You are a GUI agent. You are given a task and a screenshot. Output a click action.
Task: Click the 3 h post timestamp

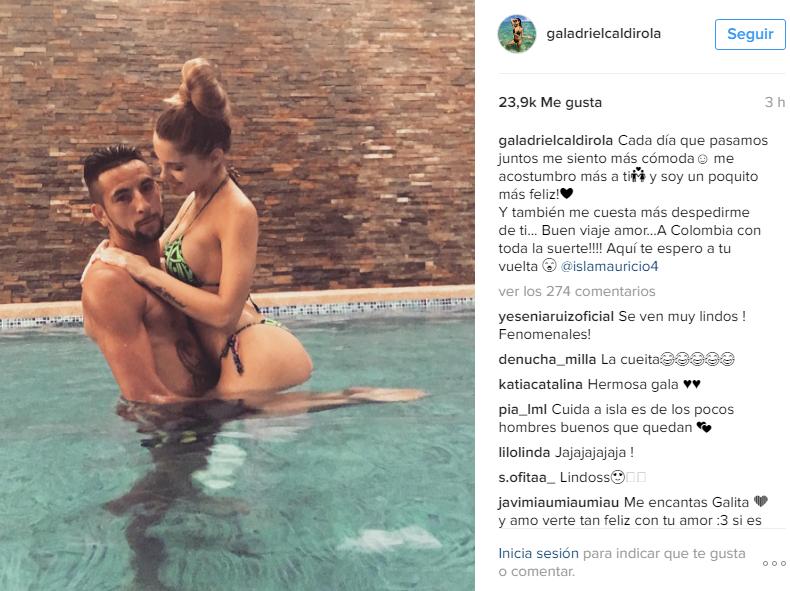pos(775,102)
